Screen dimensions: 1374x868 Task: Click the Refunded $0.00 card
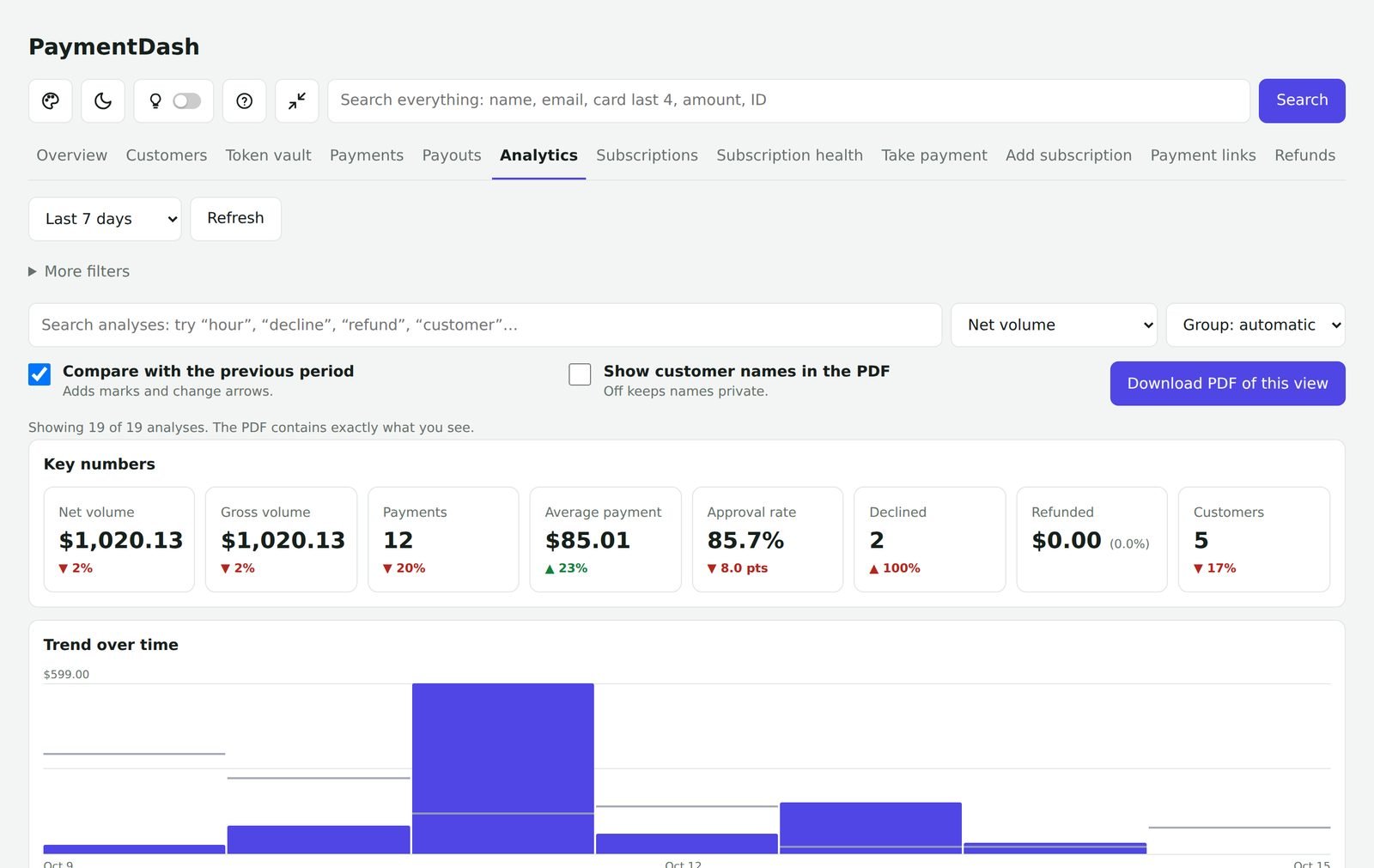(1091, 539)
